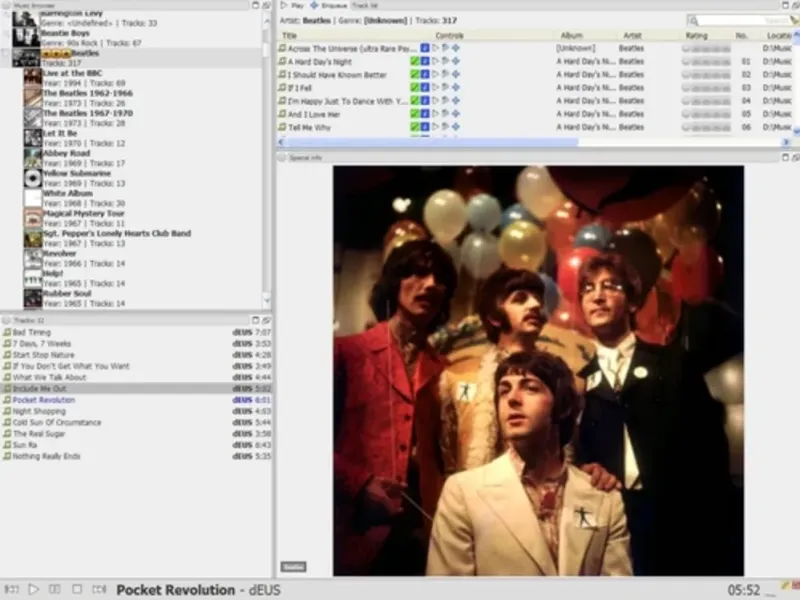
Task: Maximize the Tracks panel
Action: (256, 320)
